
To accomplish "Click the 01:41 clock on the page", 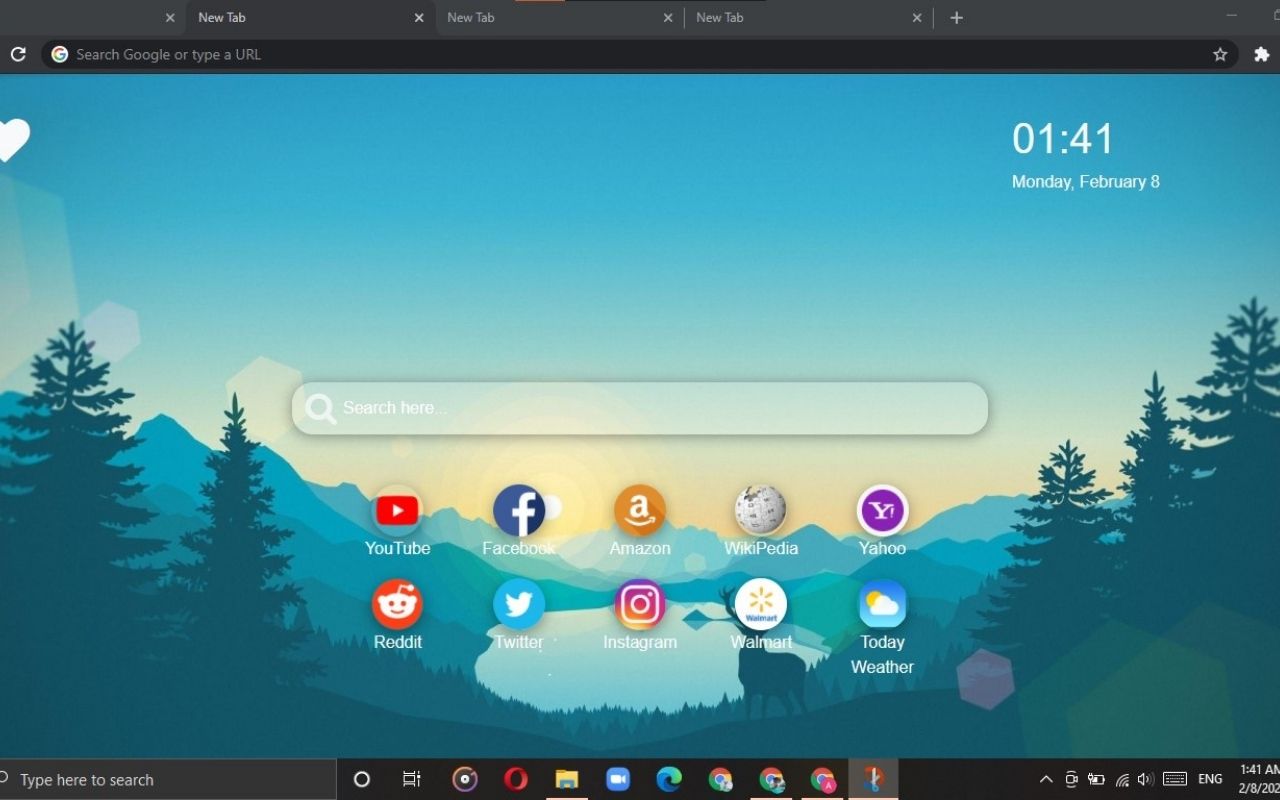I will click(1062, 139).
